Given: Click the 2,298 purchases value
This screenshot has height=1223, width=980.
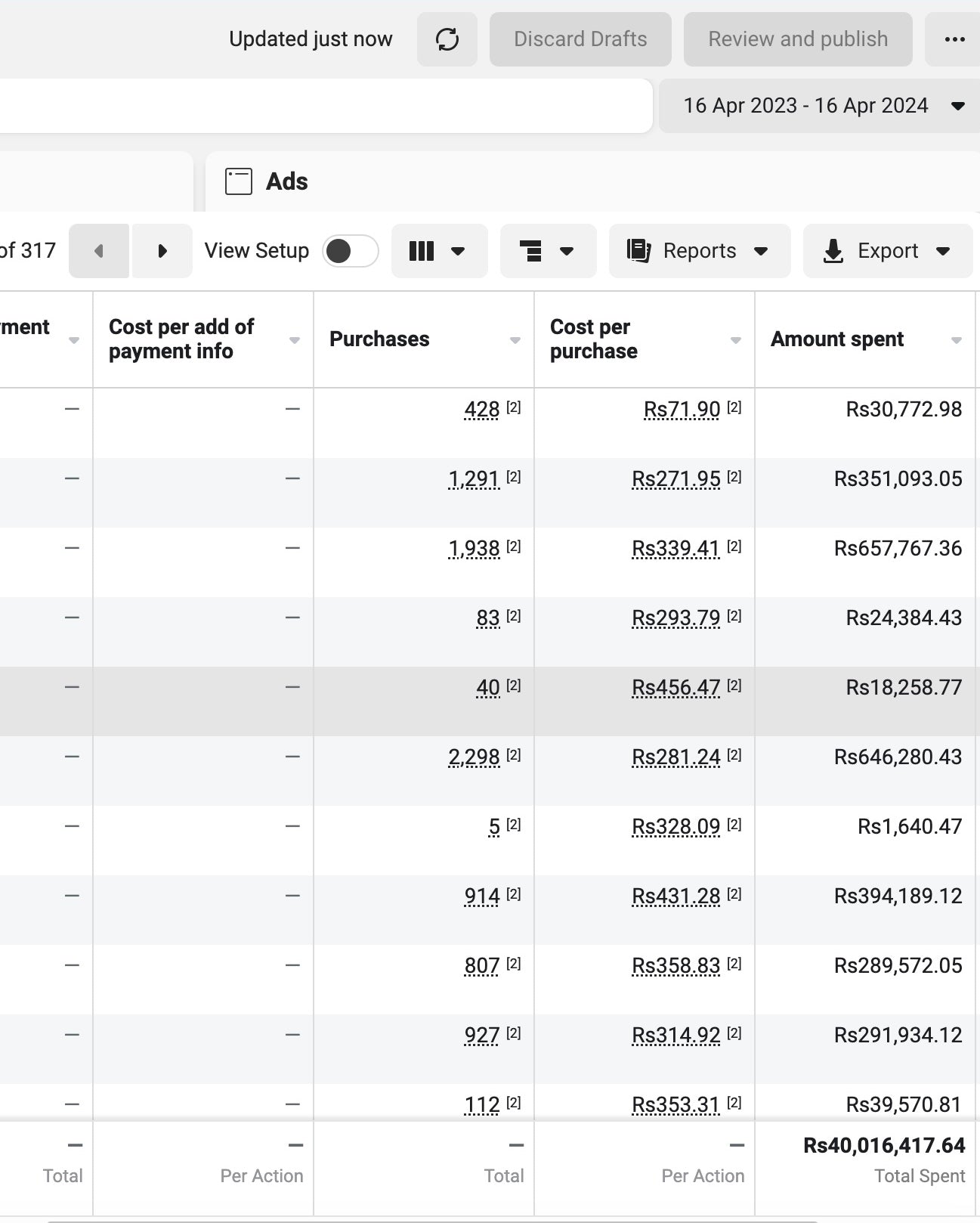Looking at the screenshot, I should (474, 757).
